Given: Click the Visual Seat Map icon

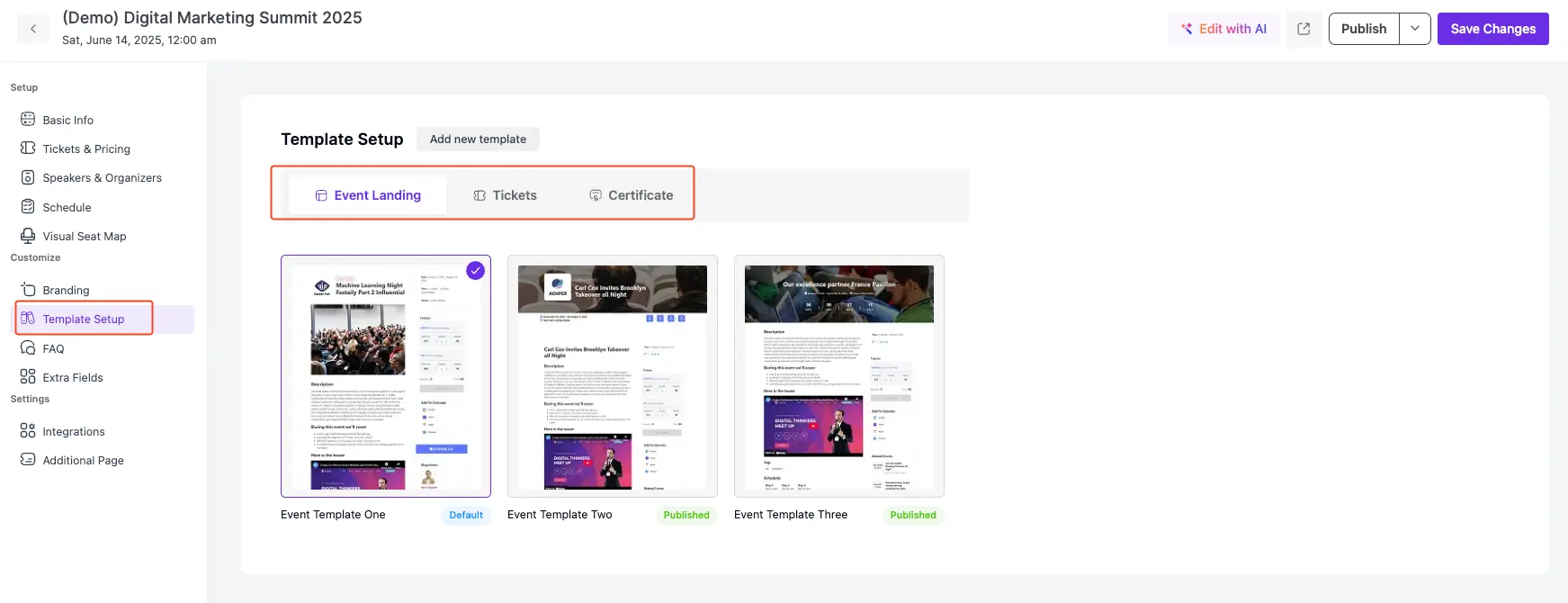Looking at the screenshot, I should click(28, 236).
